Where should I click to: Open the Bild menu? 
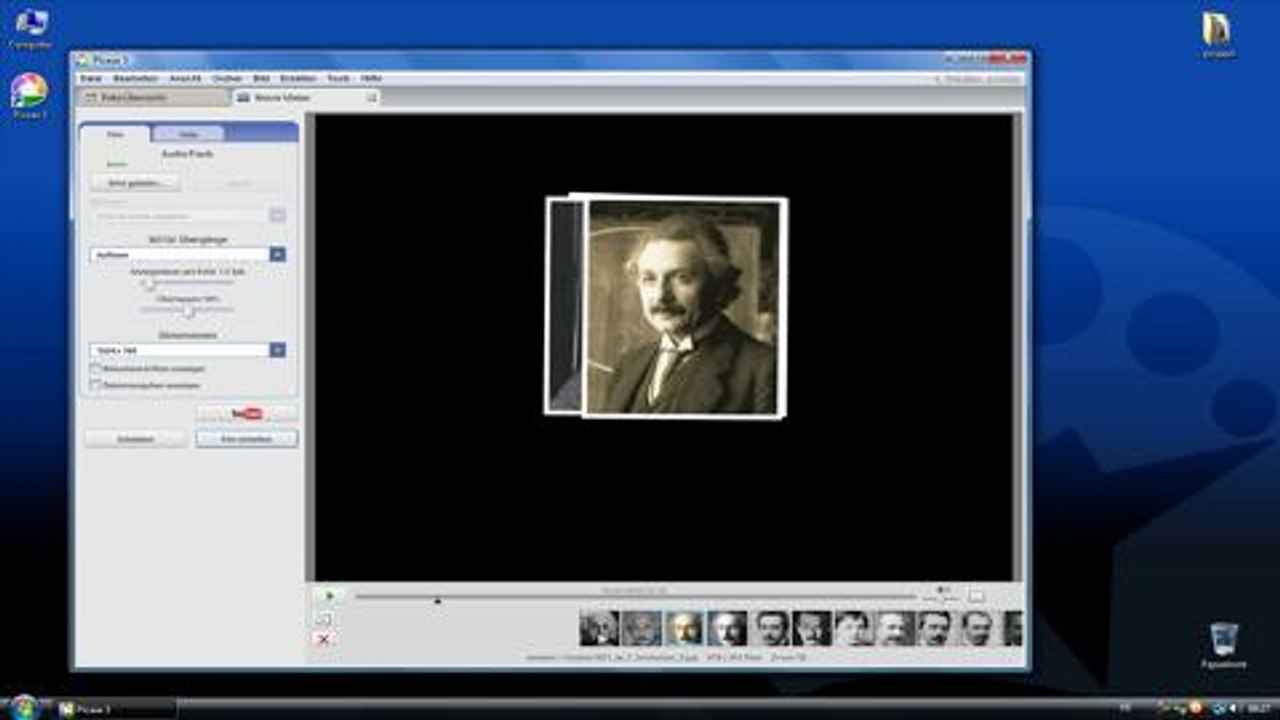point(261,78)
